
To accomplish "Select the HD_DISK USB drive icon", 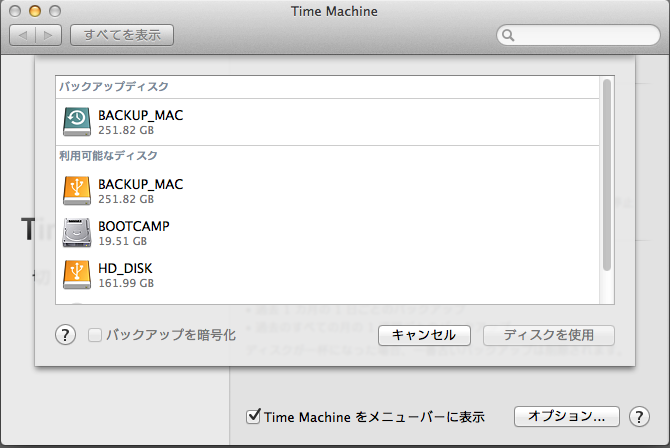I will (x=77, y=275).
